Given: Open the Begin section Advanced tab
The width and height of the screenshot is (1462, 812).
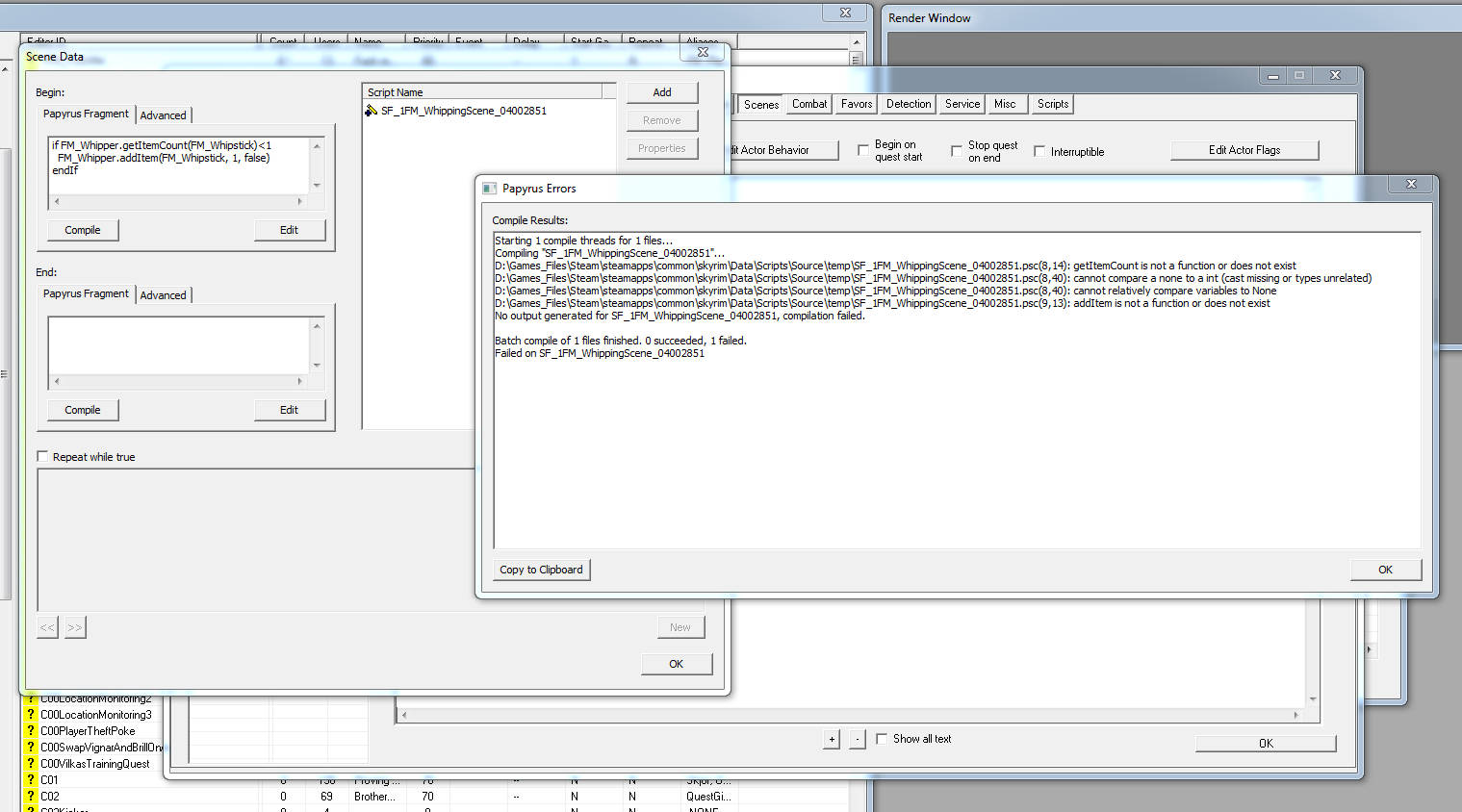Looking at the screenshot, I should (x=164, y=115).
